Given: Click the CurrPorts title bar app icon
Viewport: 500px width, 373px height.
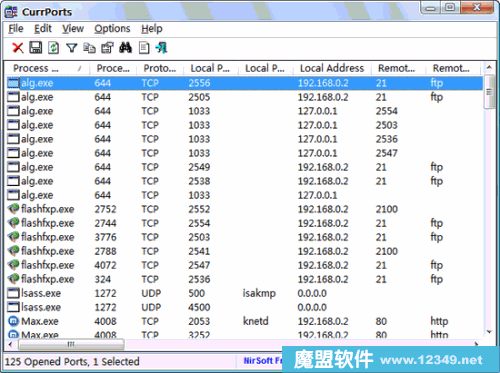Looking at the screenshot, I should tap(11, 12).
